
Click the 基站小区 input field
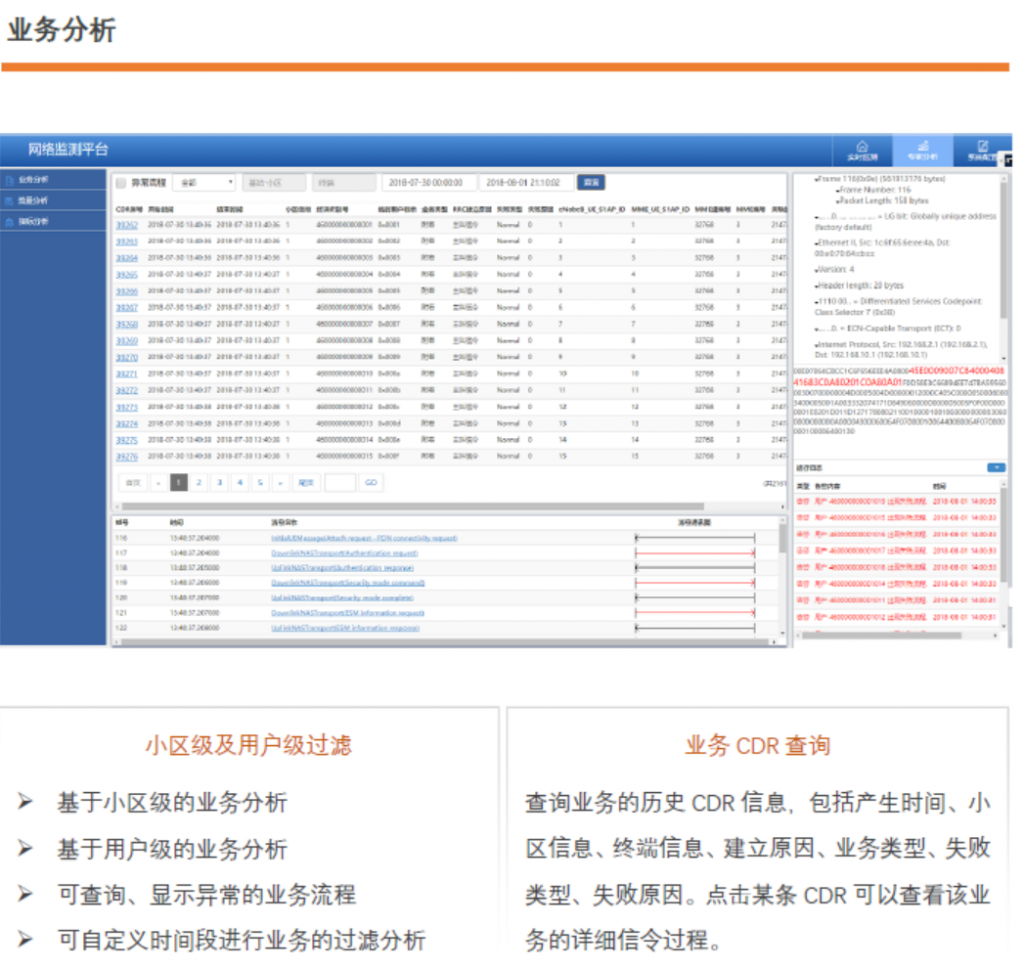click(x=274, y=183)
